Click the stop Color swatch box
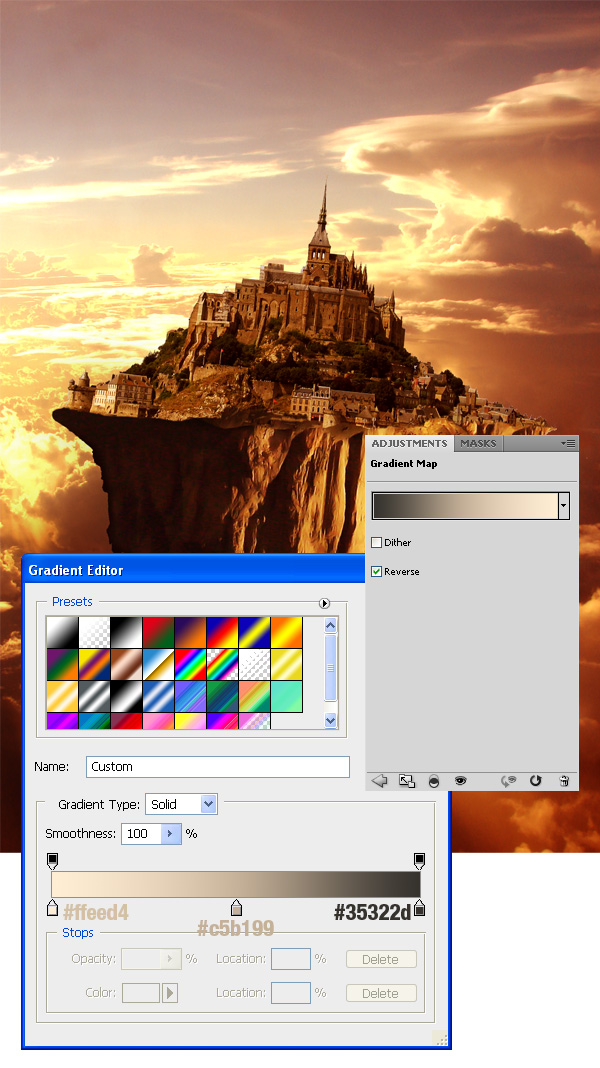600x1068 pixels. 141,993
